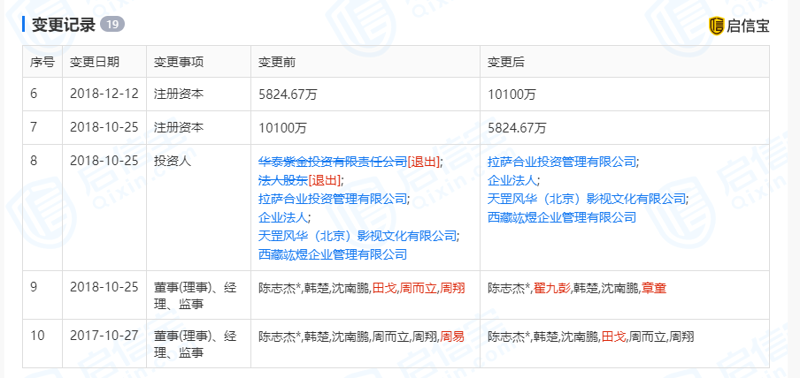Image resolution: width=800 pixels, height=378 pixels.
Task: Open 天罡风华（北京）影视文化有限公司 in 变更后 column
Action: [x=587, y=198]
